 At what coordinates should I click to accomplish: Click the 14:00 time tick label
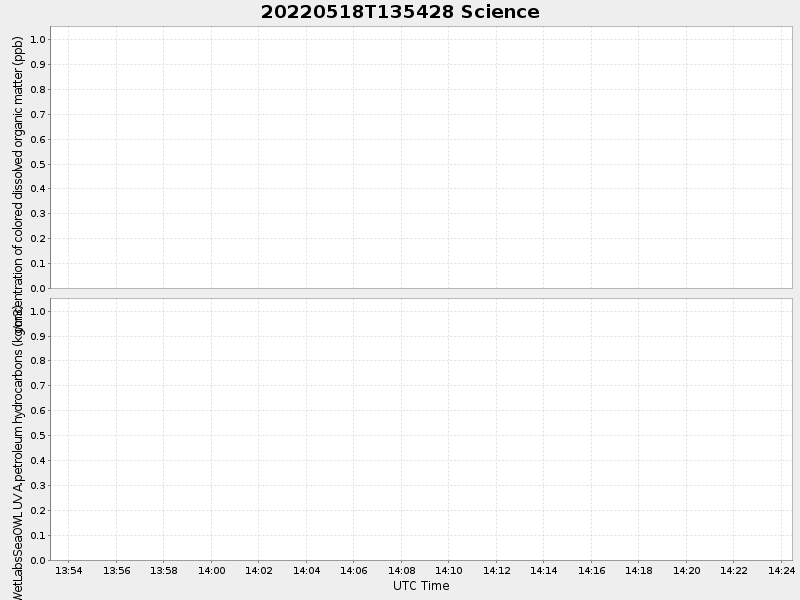[x=211, y=570]
